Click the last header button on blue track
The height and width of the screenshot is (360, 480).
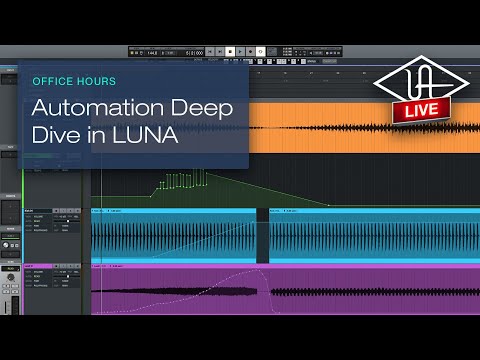[x=78, y=211]
